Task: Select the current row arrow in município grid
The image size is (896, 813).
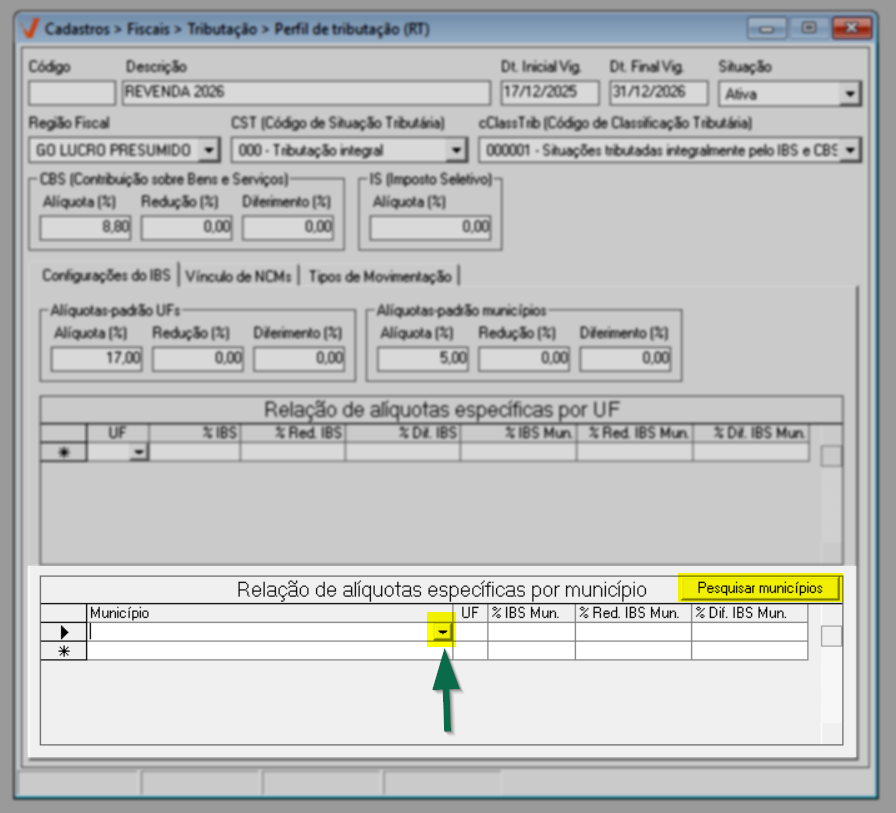Action: pos(64,632)
